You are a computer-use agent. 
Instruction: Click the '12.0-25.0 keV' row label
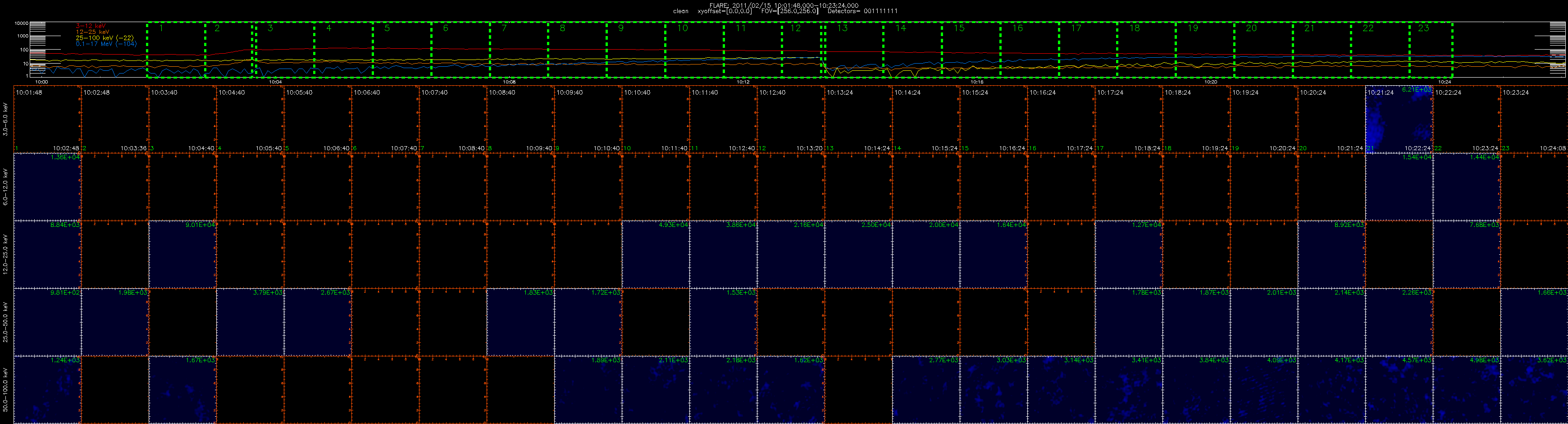5,254
